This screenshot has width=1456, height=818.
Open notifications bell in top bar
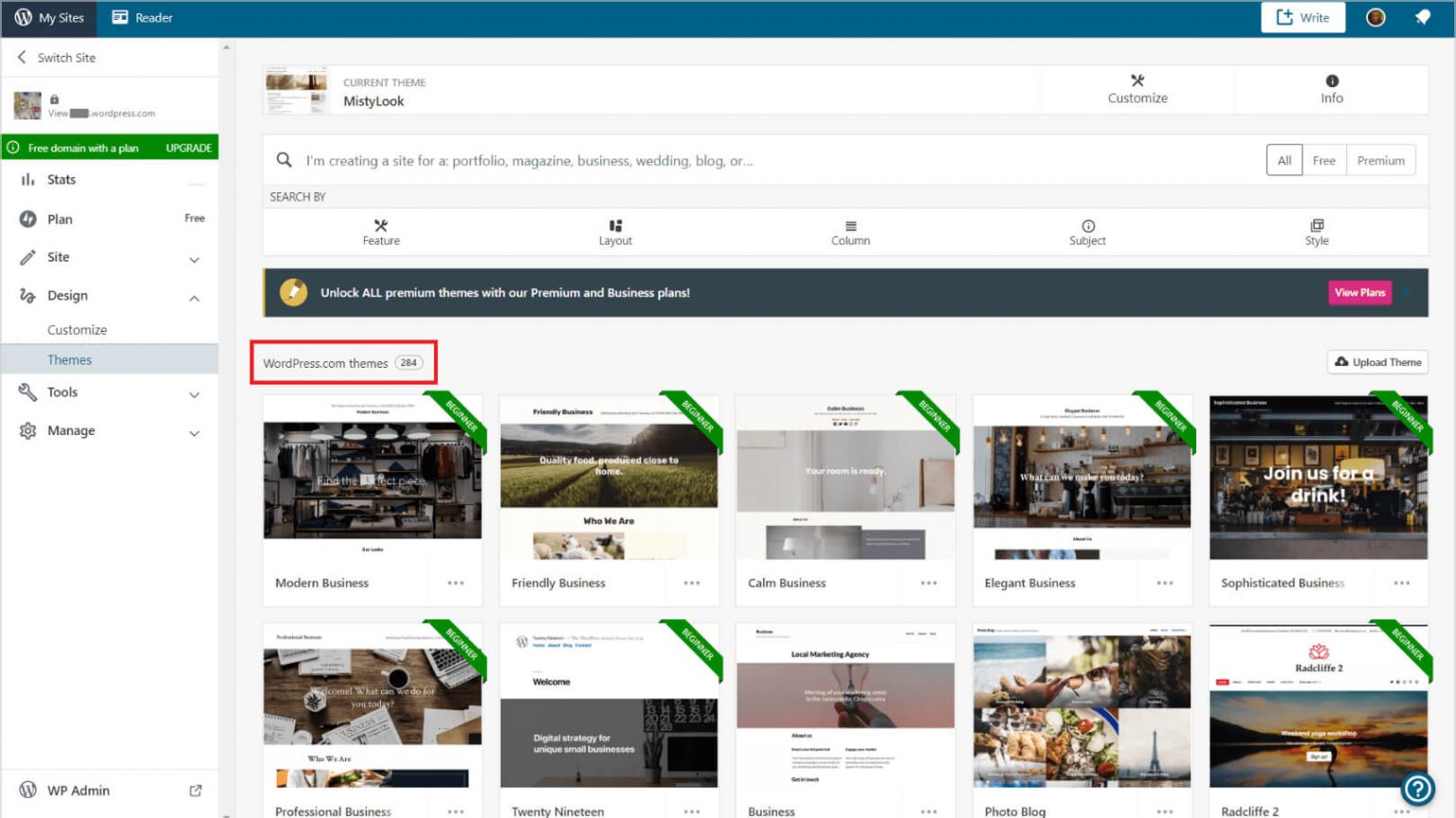1422,17
